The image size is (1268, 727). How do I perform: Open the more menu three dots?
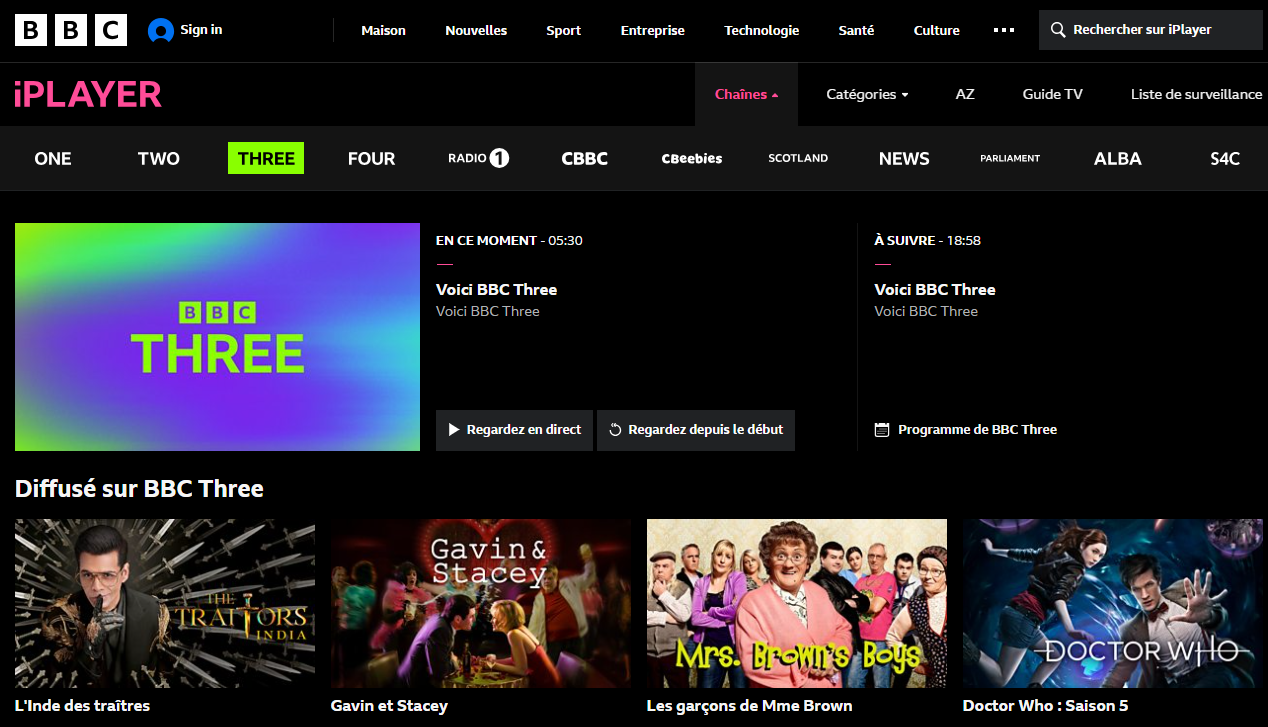pos(1004,30)
